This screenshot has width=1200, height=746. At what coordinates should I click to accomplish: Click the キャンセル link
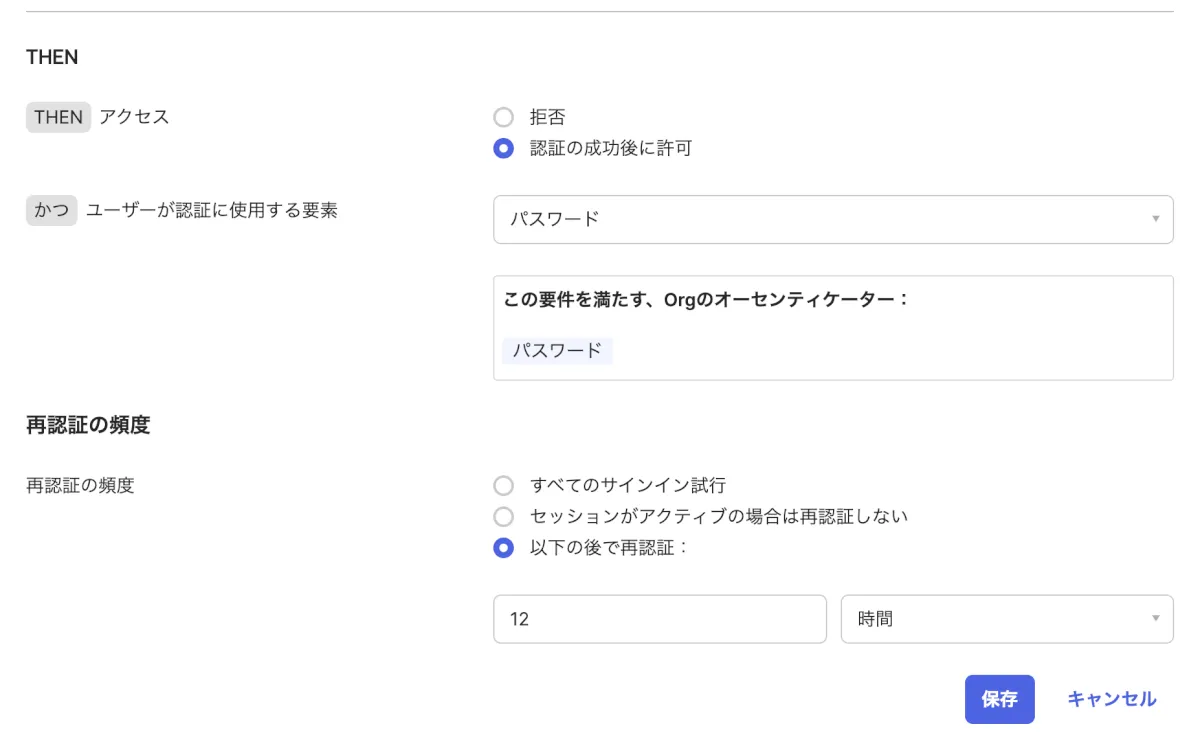pyautogui.click(x=1111, y=699)
